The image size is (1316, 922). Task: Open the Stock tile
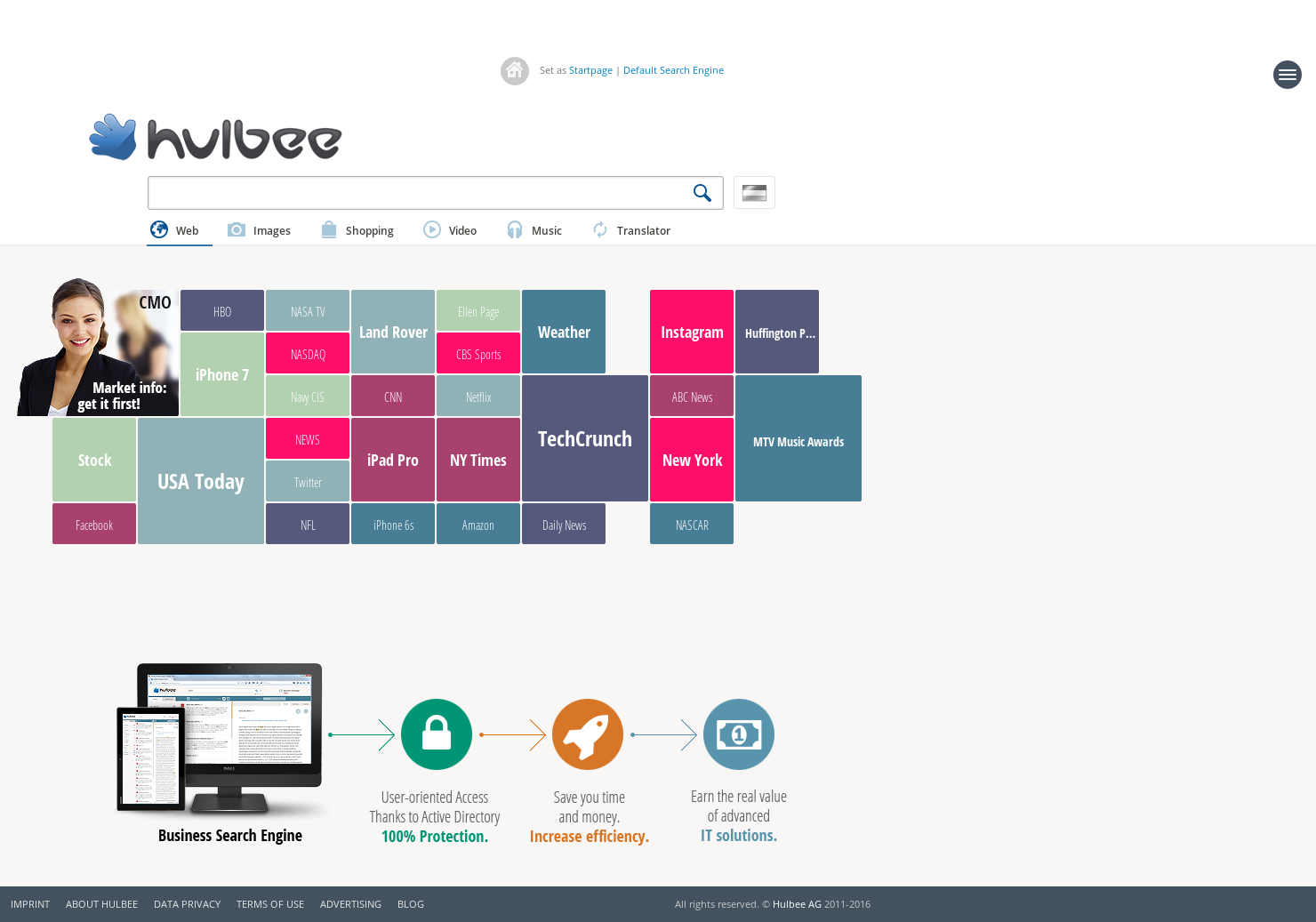(x=94, y=460)
